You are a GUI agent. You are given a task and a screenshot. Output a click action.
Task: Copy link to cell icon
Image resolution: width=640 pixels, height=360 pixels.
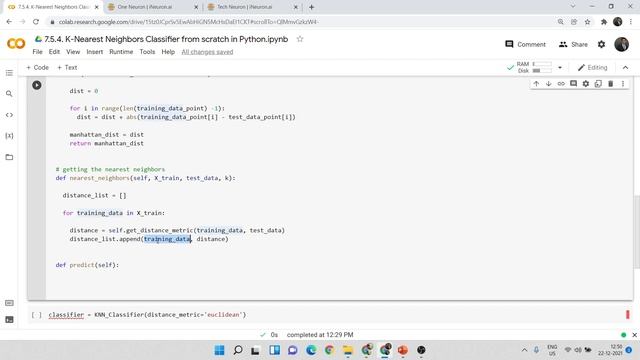pyautogui.click(x=561, y=84)
